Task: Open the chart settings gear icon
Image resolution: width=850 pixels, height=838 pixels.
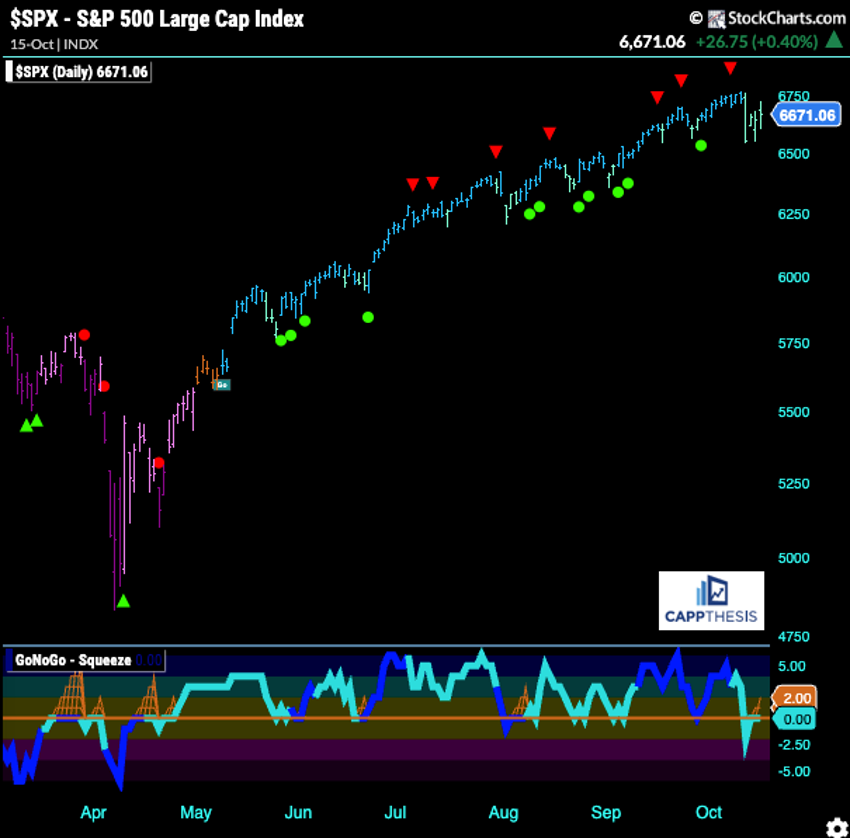Action: click(x=835, y=826)
